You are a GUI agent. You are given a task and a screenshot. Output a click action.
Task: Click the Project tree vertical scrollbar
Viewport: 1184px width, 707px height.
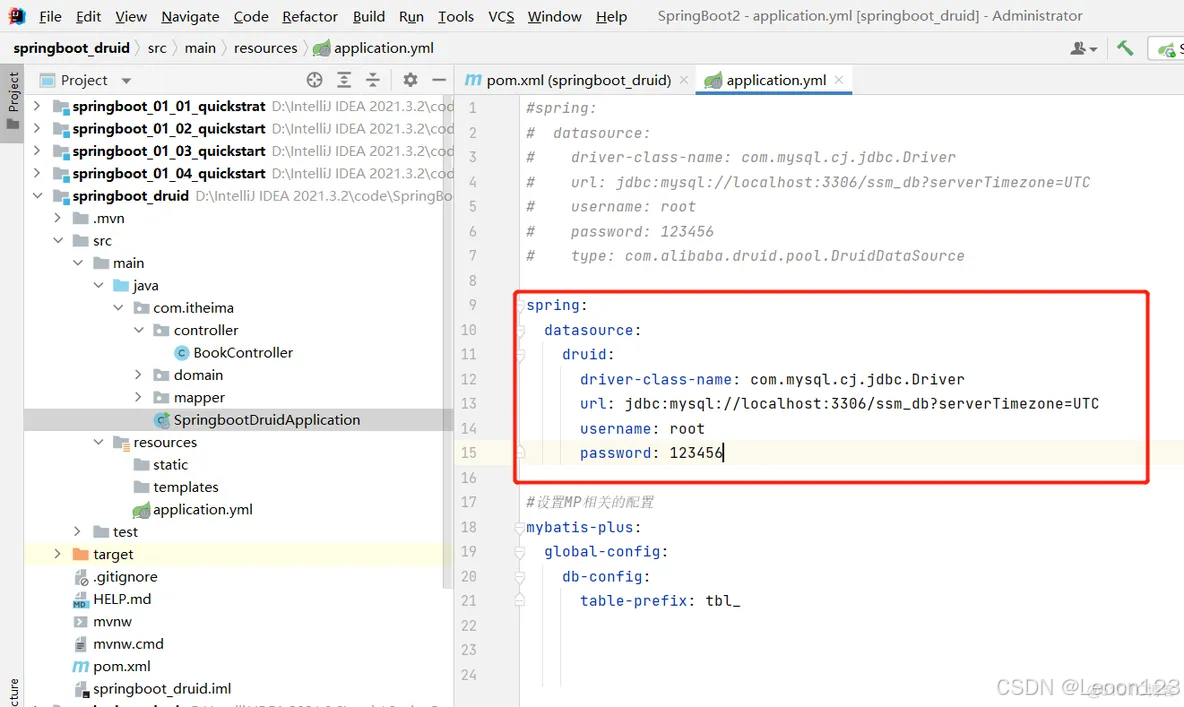point(449,340)
